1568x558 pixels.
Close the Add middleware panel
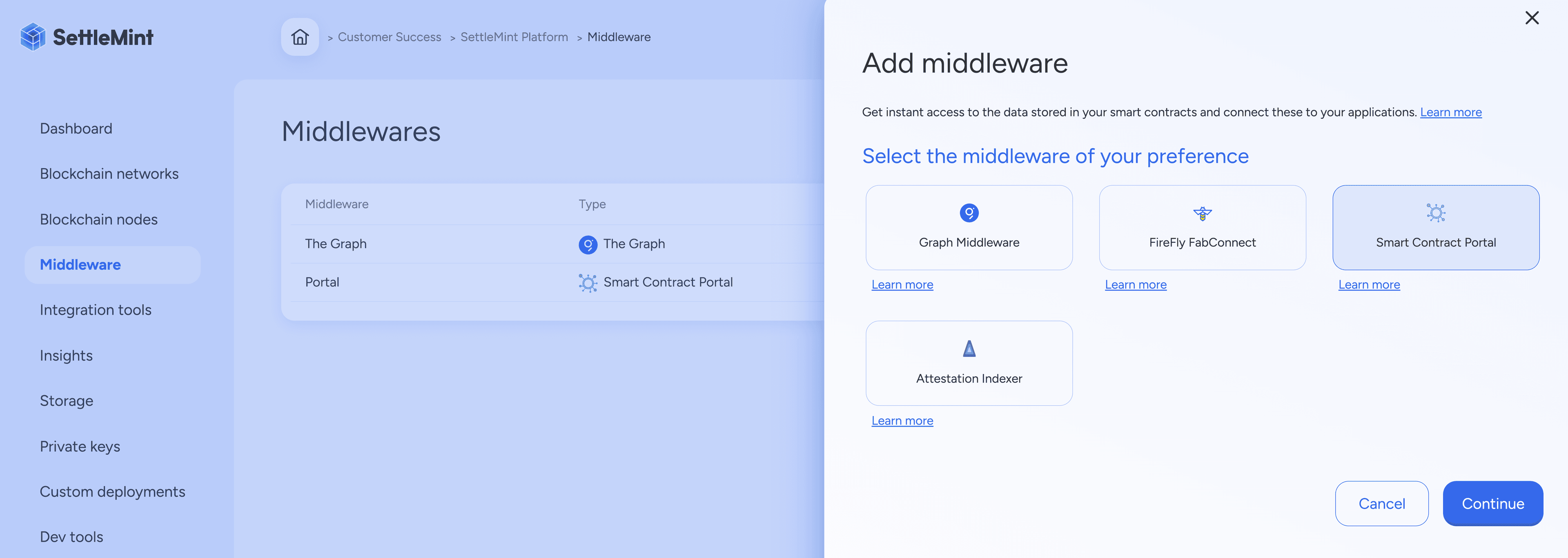[x=1532, y=18]
